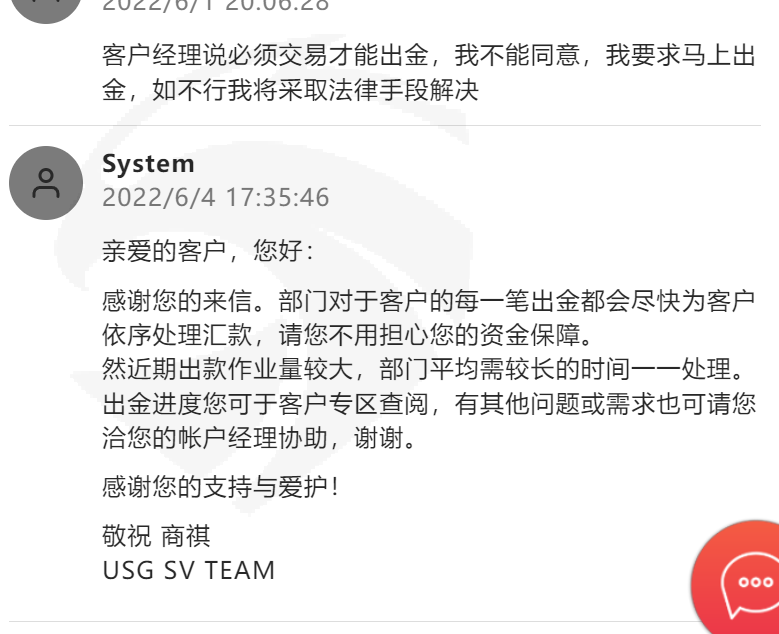Click the partially visible avatar at top
The image size is (779, 634).
[46, 10]
